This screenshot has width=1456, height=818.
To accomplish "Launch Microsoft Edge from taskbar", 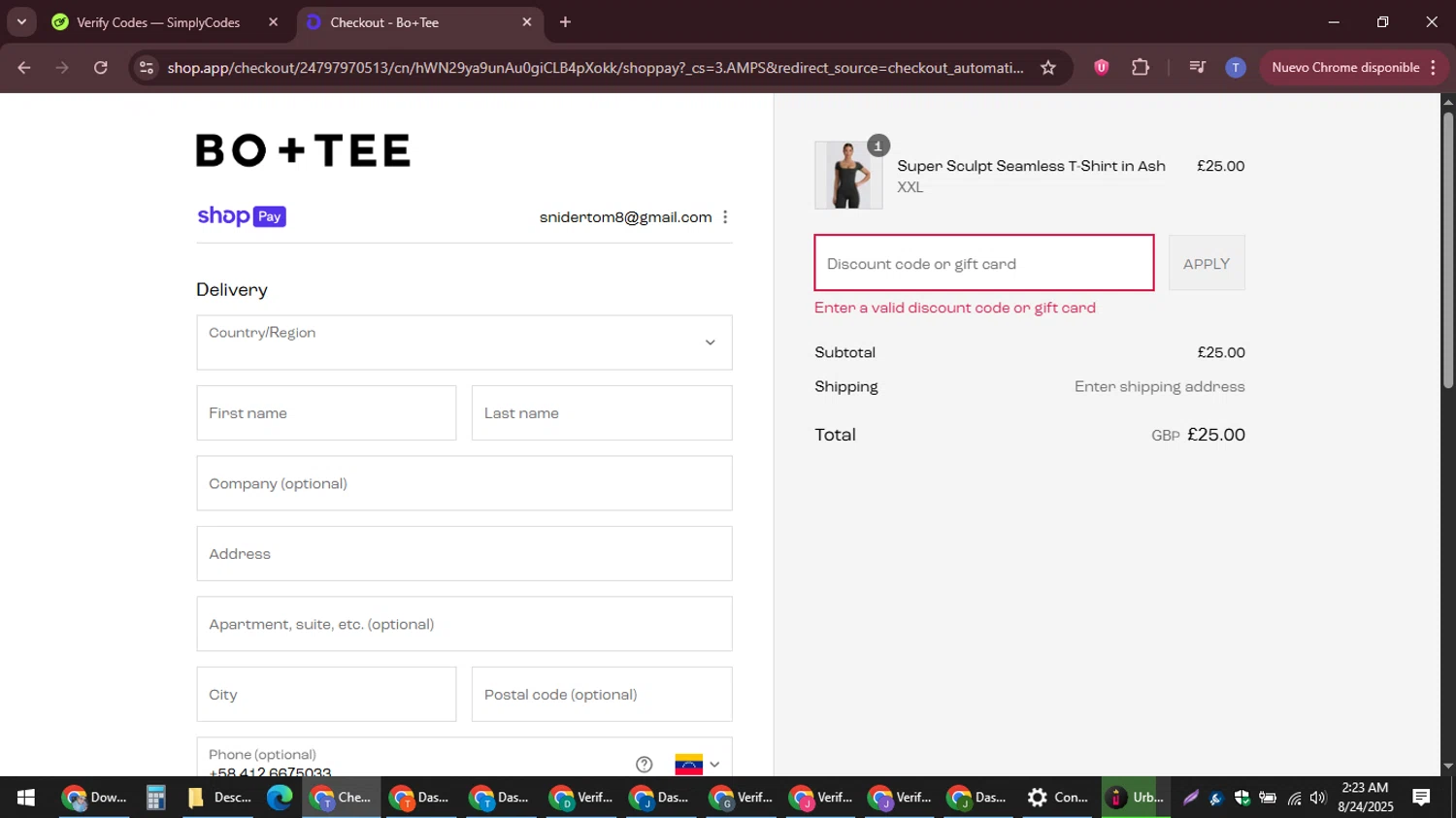I will coord(280,798).
